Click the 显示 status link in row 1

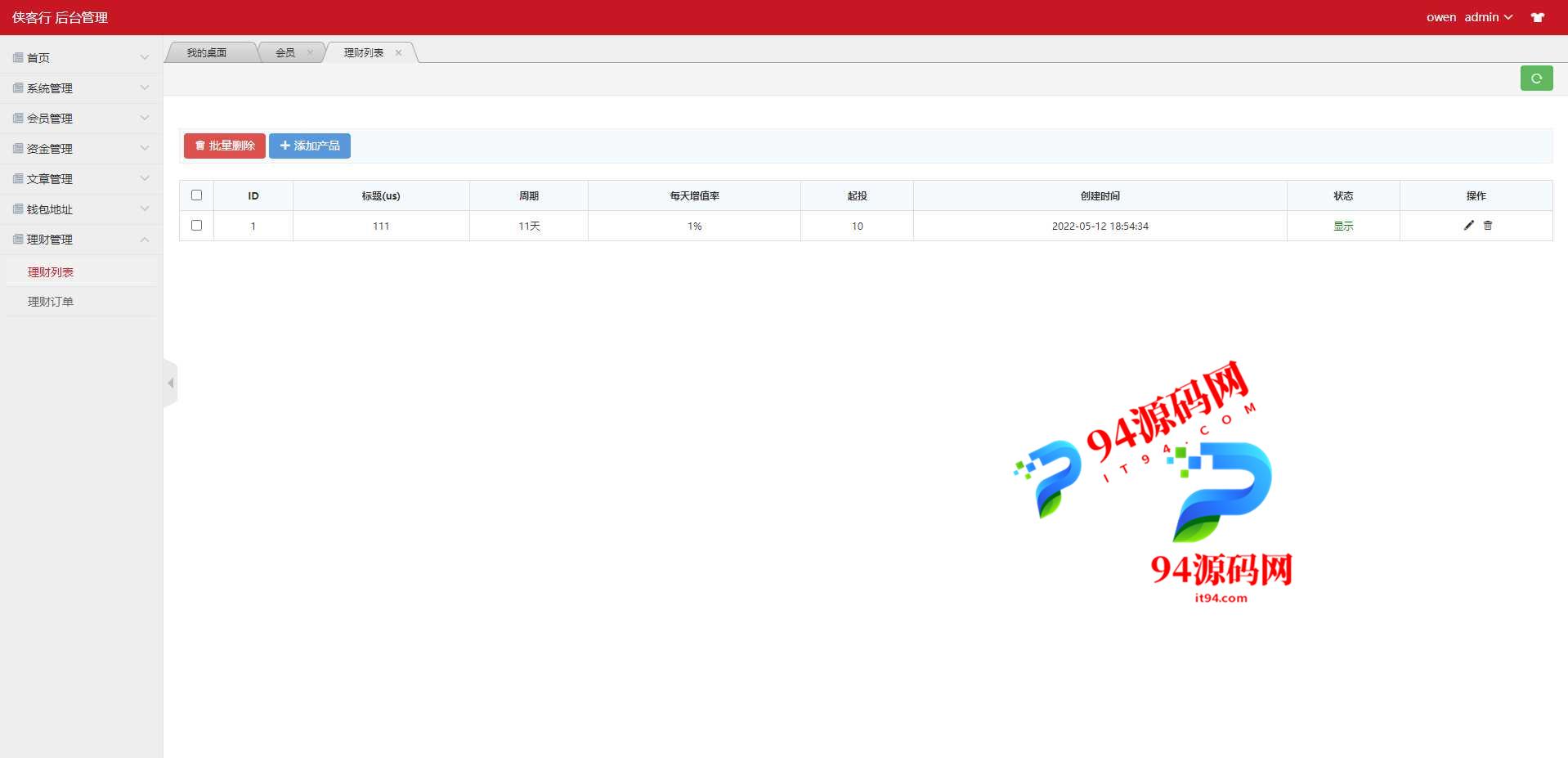[1343, 226]
